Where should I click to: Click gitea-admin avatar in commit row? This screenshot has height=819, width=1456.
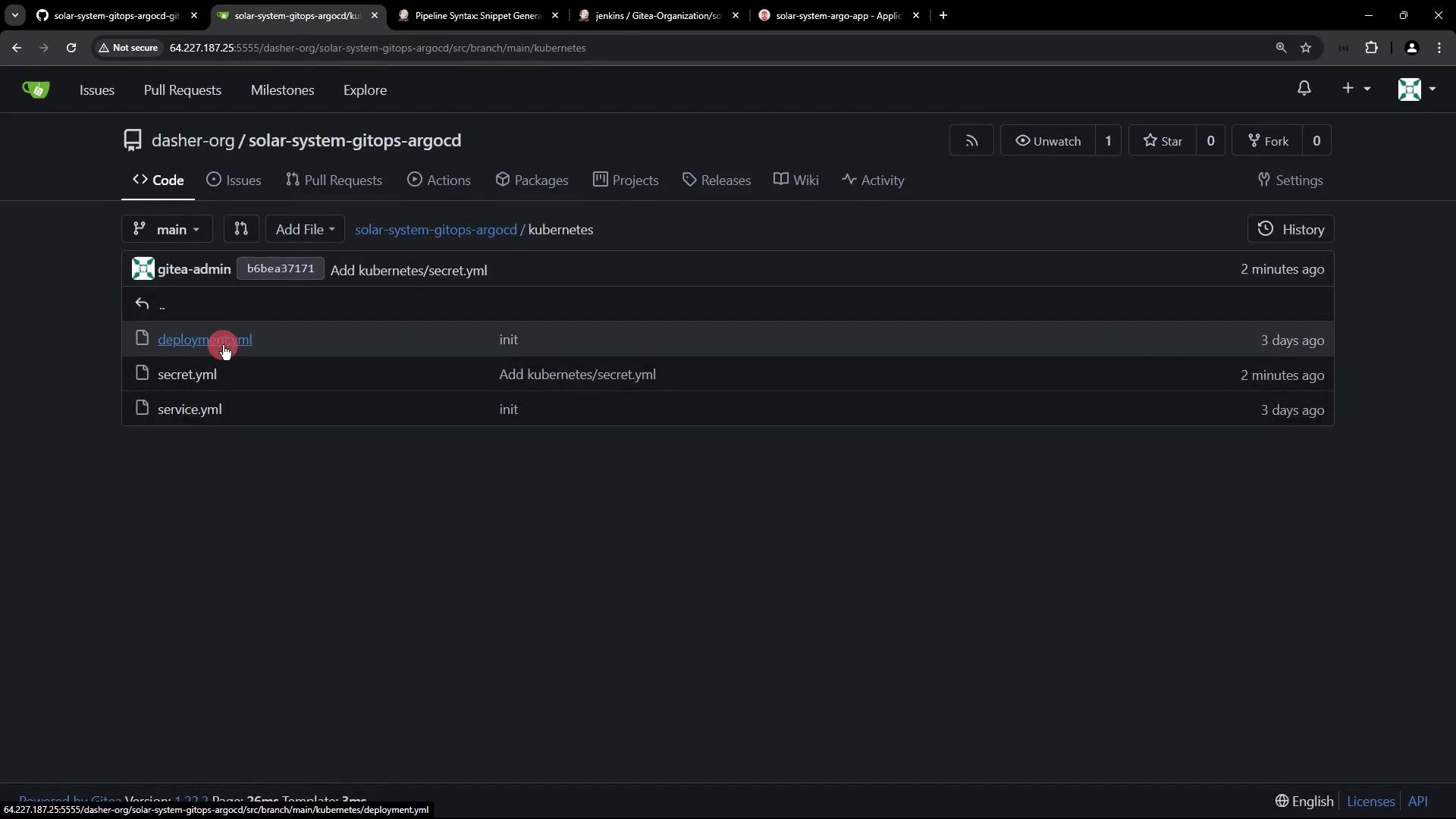pyautogui.click(x=143, y=269)
